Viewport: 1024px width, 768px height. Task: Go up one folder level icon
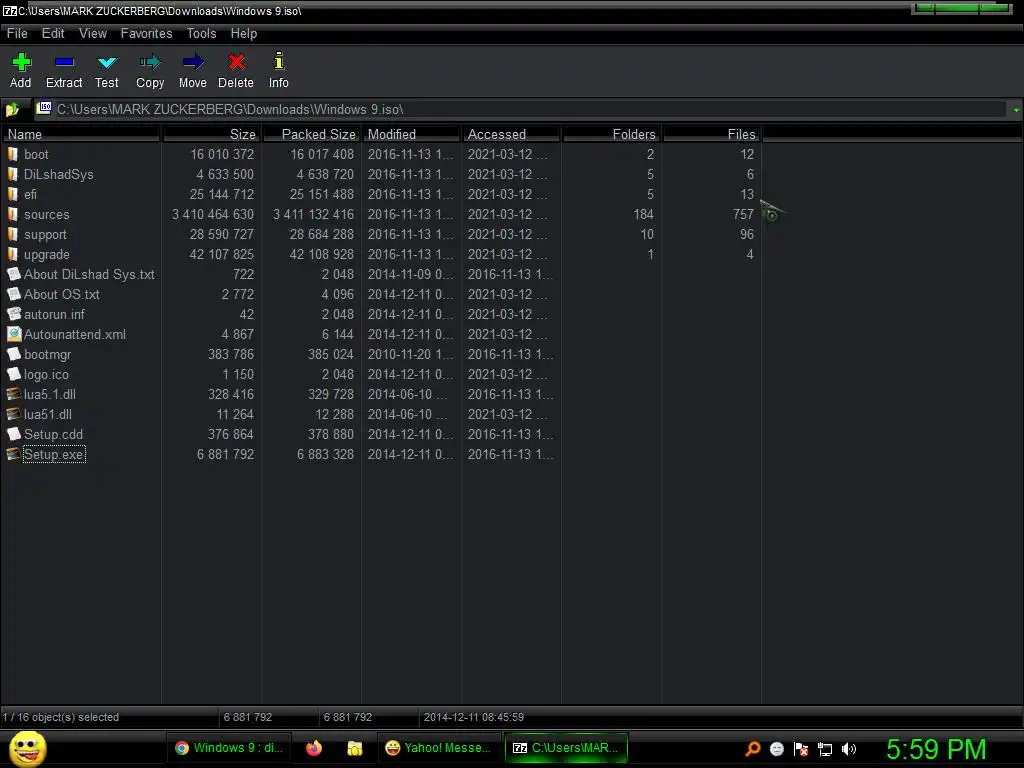coord(12,109)
